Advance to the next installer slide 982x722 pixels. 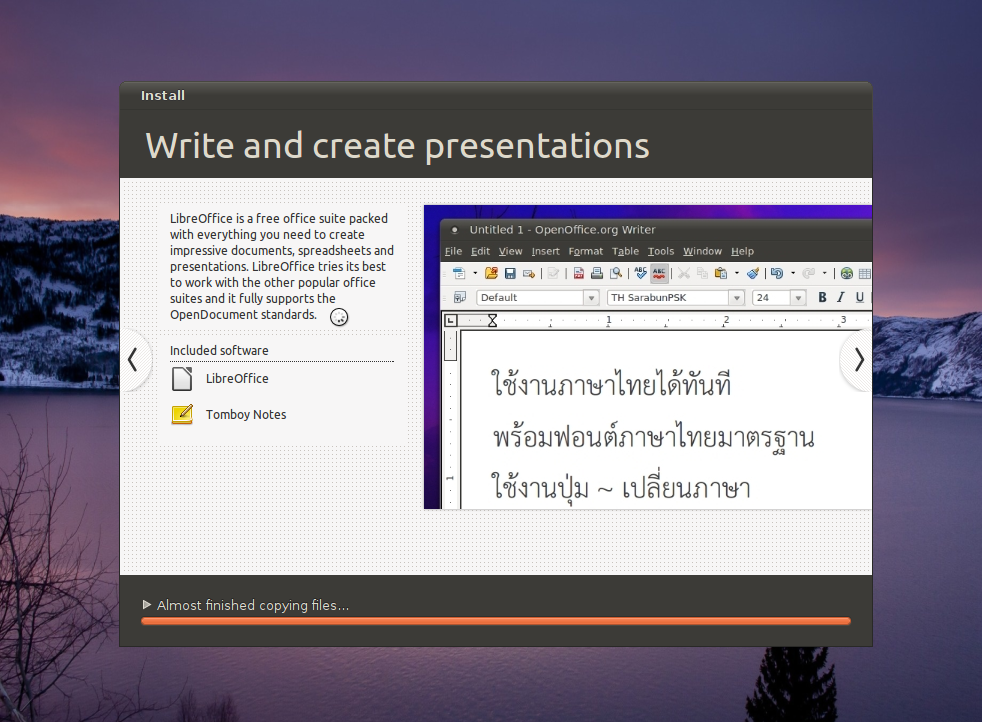859,360
